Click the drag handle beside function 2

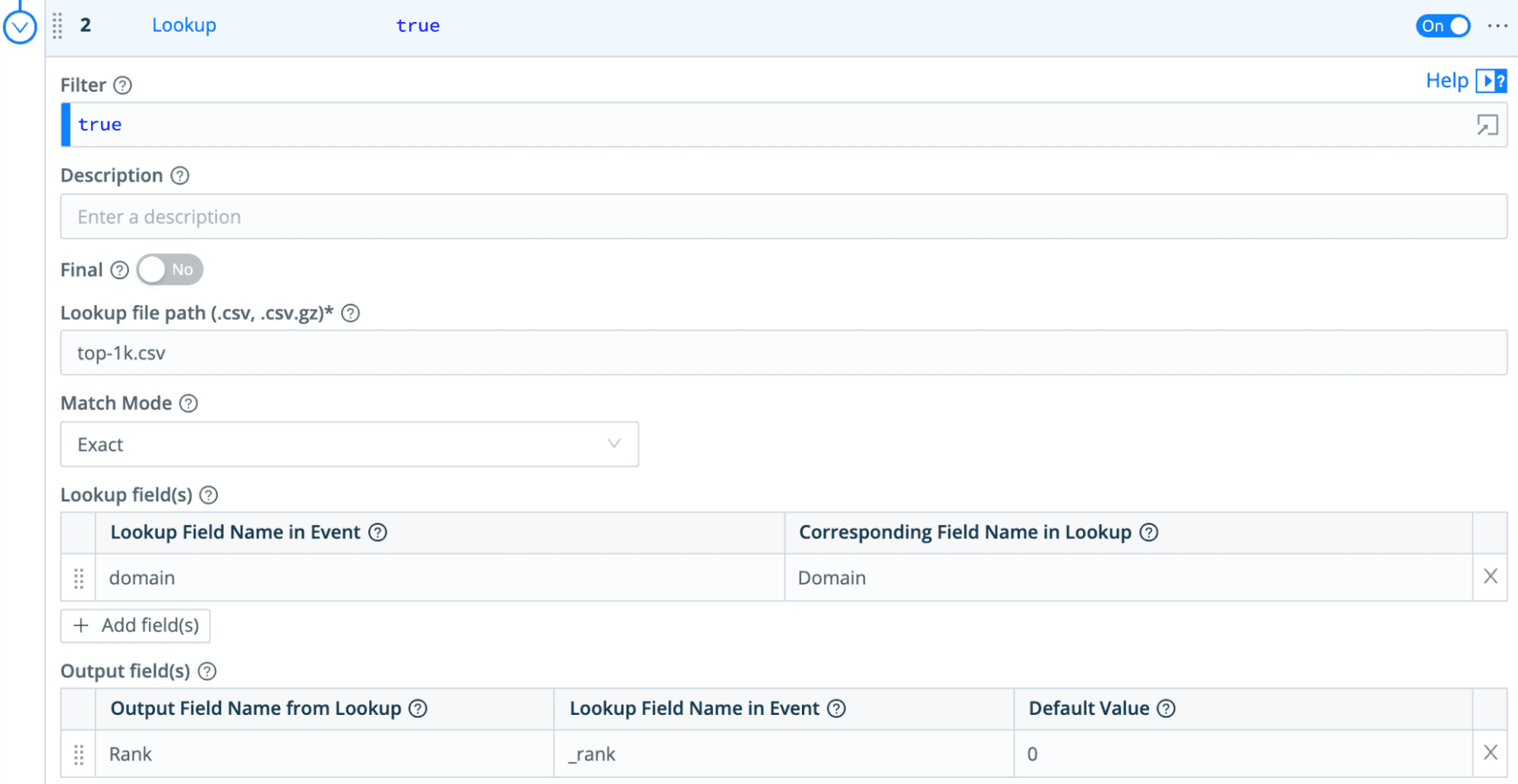58,26
